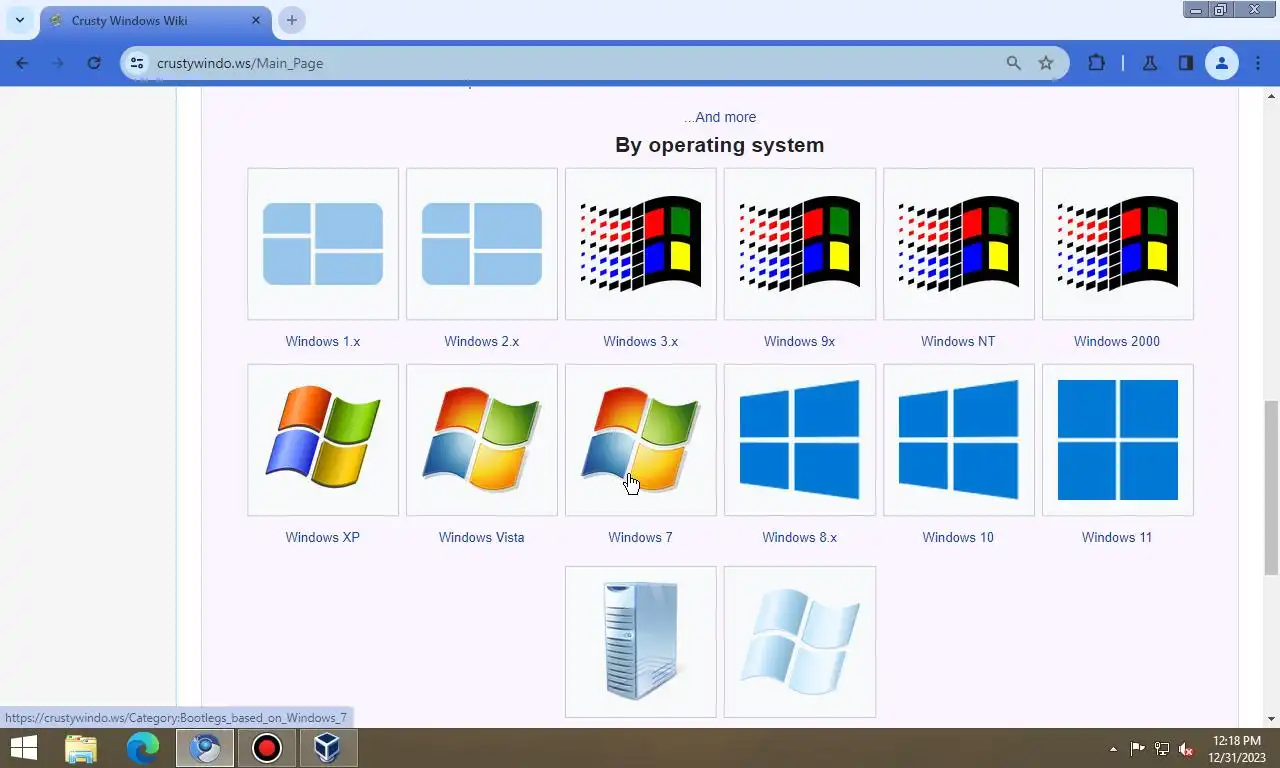The height and width of the screenshot is (768, 1280).
Task: Open the taskbar clock and date
Action: [x=1237, y=749]
